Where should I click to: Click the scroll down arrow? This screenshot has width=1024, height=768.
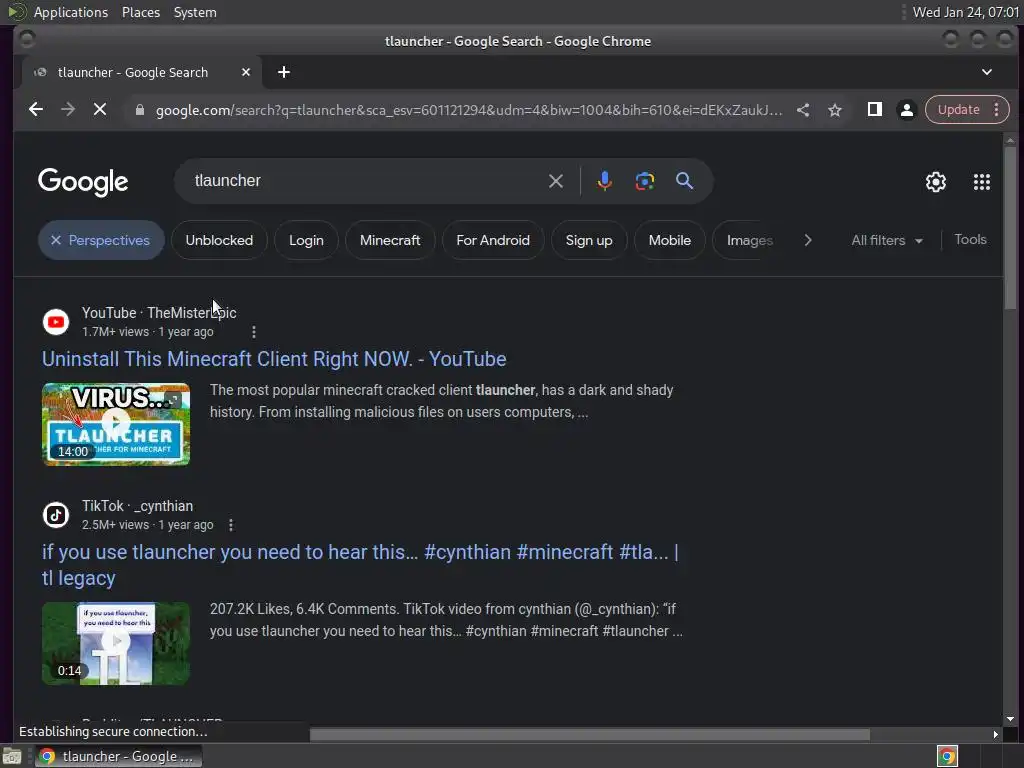(1010, 719)
